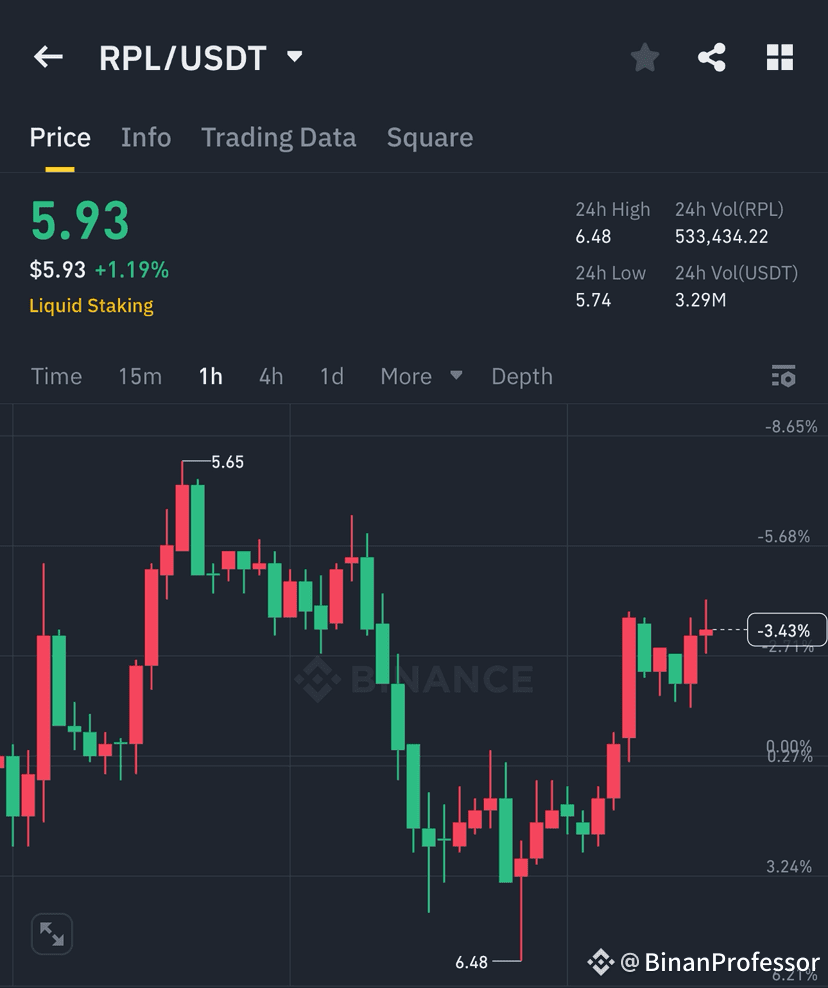Toggle the 1h timeframe selection

(x=210, y=376)
